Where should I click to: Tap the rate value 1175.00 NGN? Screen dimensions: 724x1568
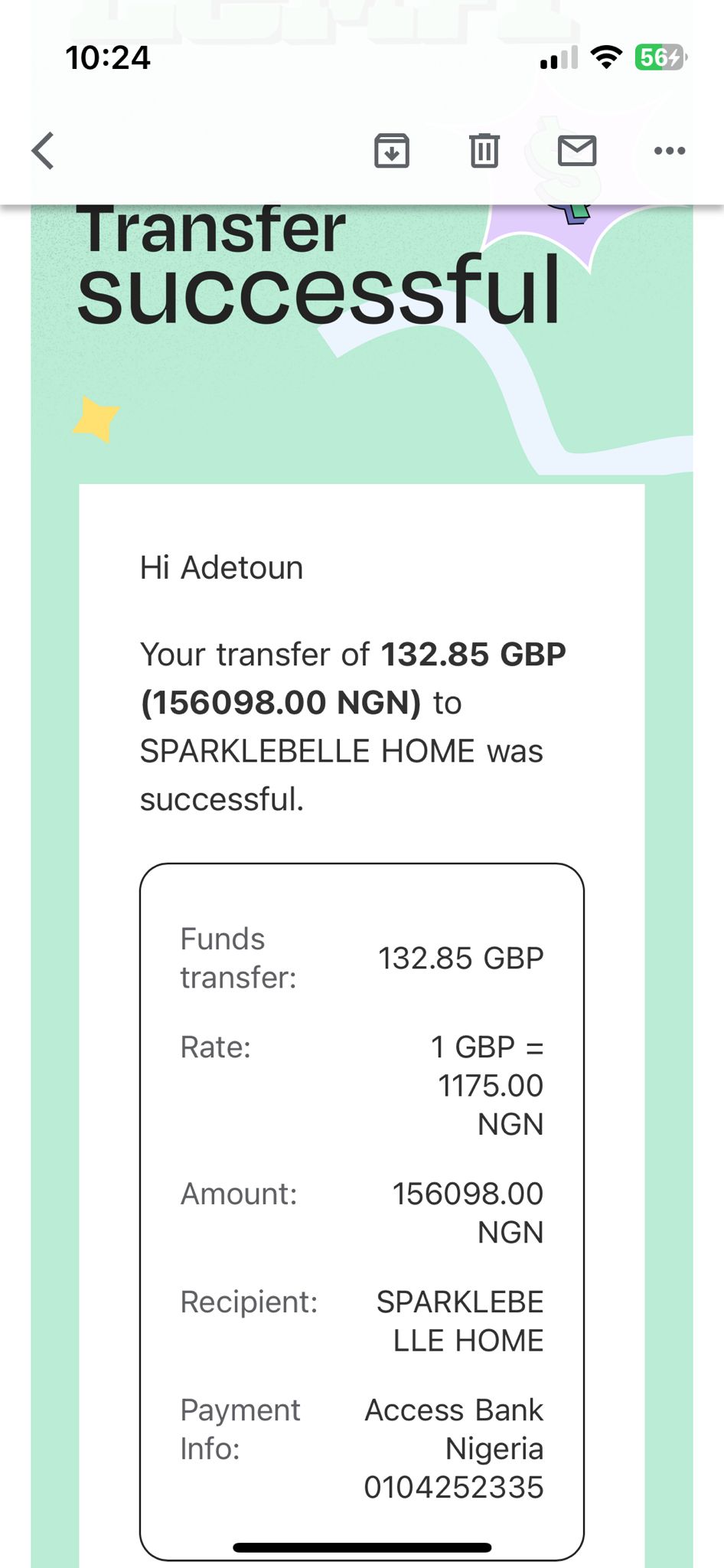point(490,1086)
